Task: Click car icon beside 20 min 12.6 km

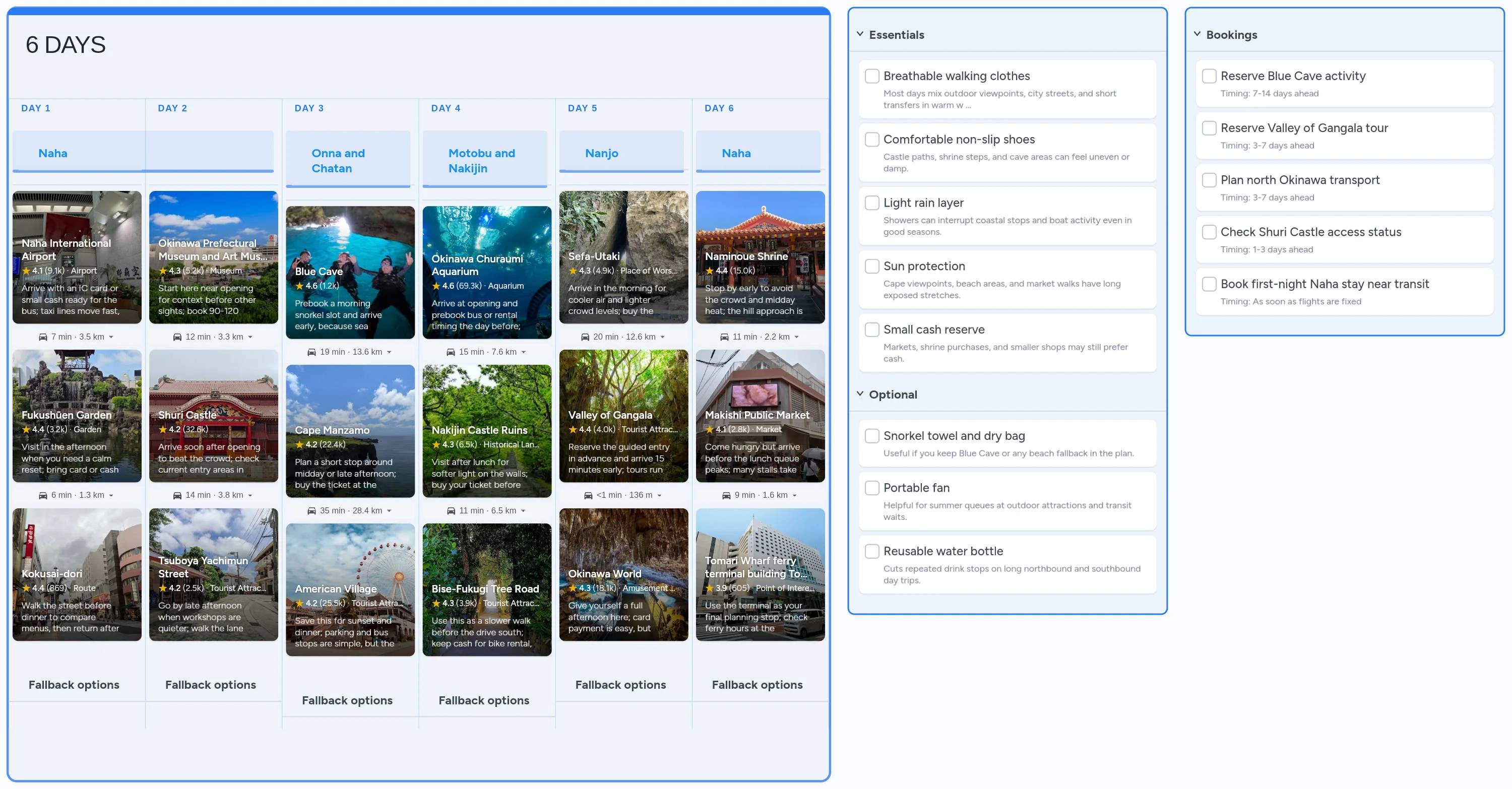Action: pos(585,337)
